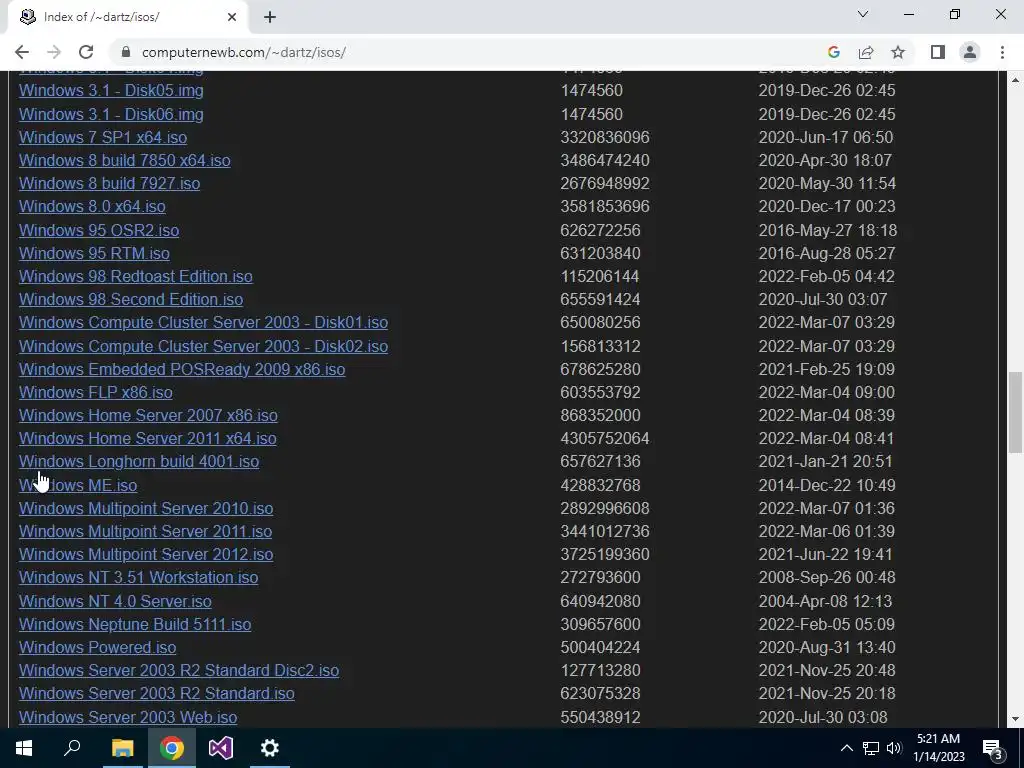Image resolution: width=1024 pixels, height=768 pixels.
Task: Toggle the browser side panel
Action: [938, 52]
